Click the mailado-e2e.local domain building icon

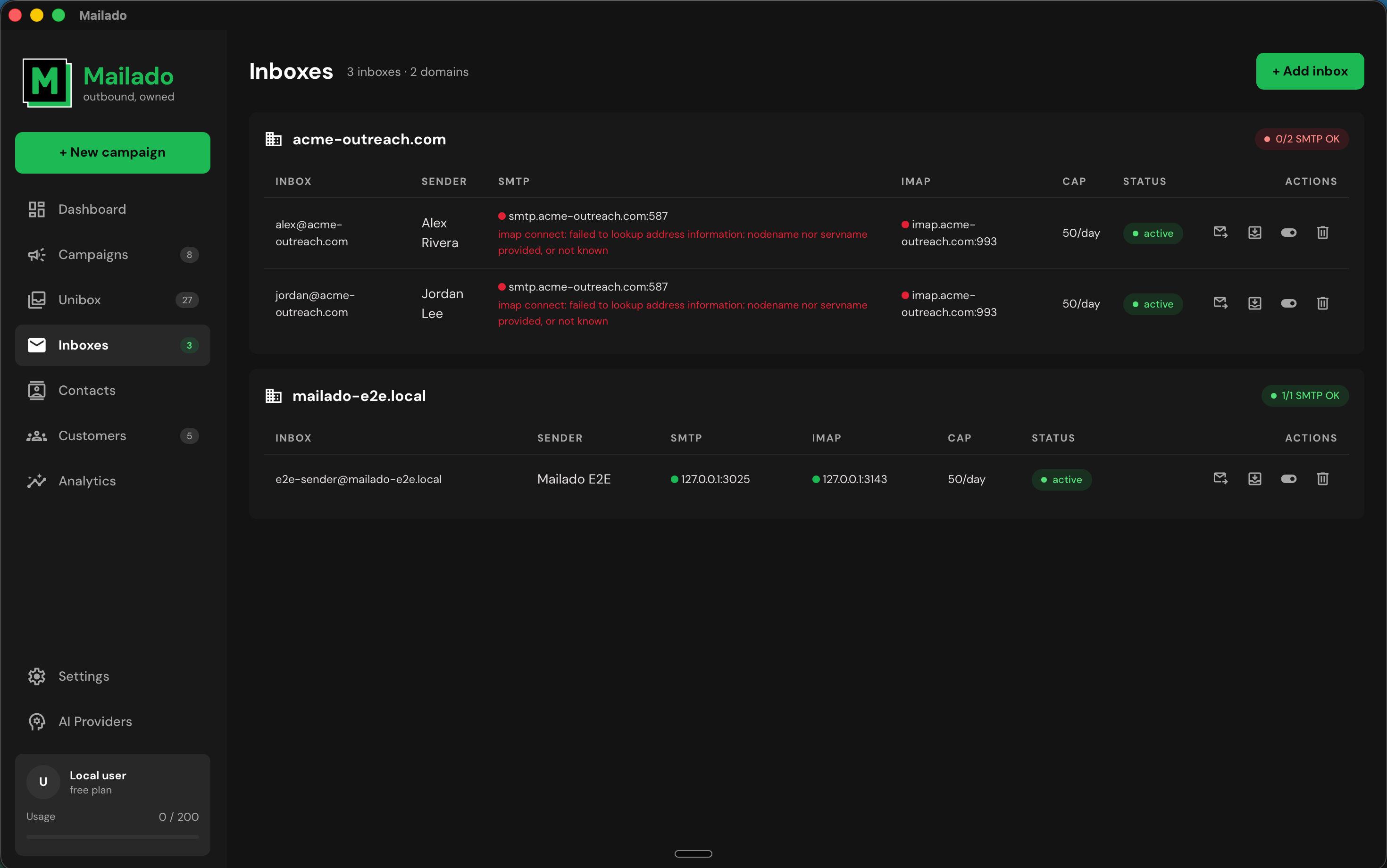[x=273, y=395]
